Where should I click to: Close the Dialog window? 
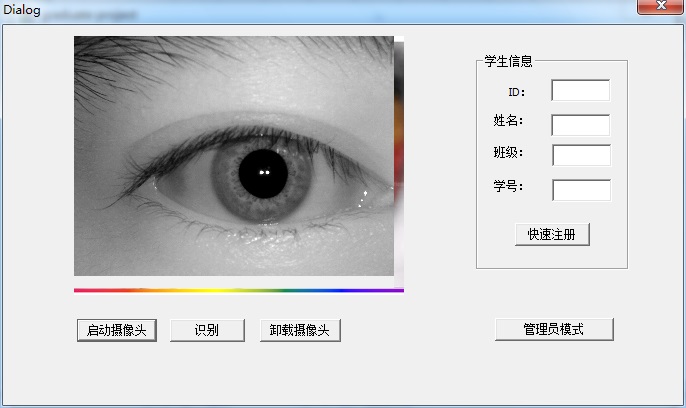click(x=661, y=6)
